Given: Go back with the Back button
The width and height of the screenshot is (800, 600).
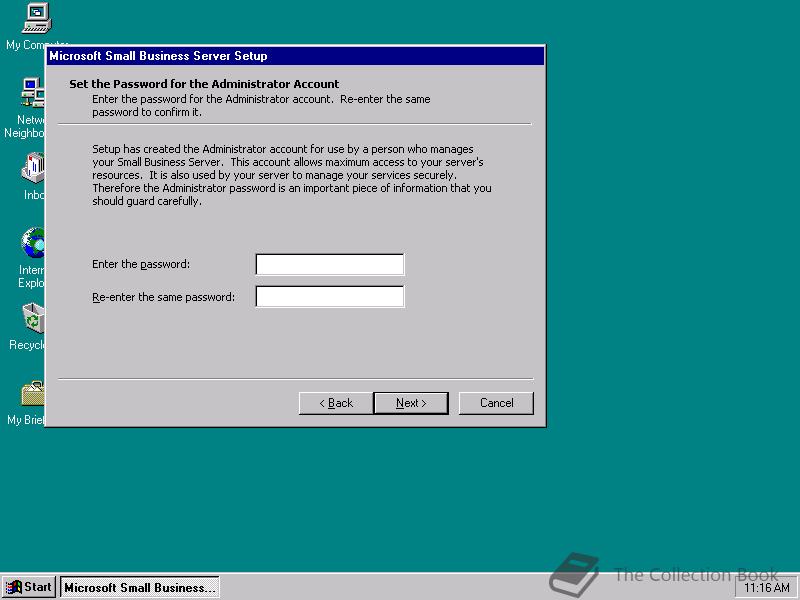Looking at the screenshot, I should [336, 403].
